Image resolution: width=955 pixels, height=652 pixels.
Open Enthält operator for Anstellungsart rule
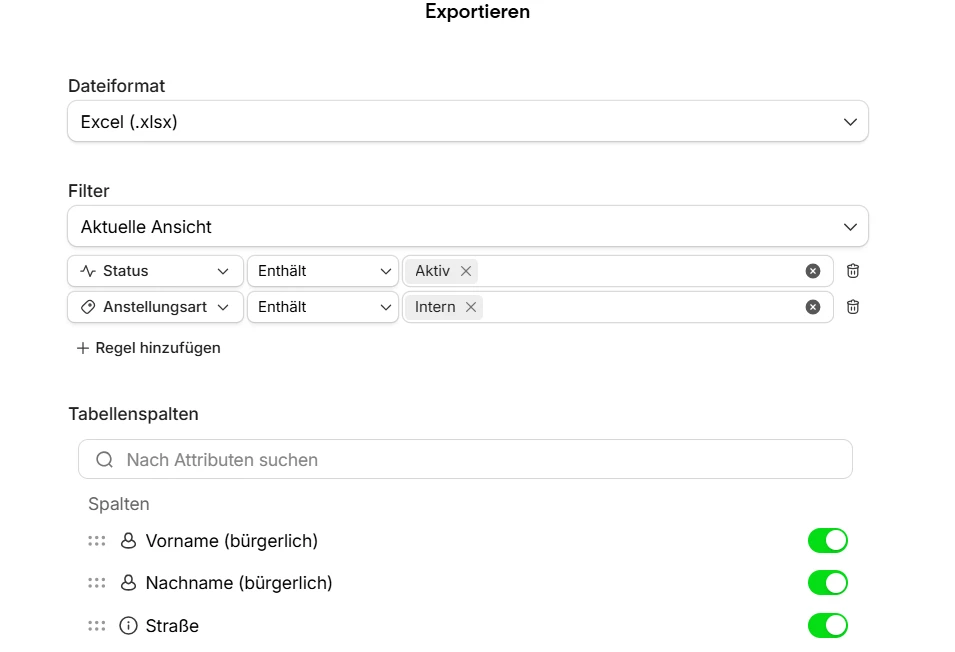(323, 307)
